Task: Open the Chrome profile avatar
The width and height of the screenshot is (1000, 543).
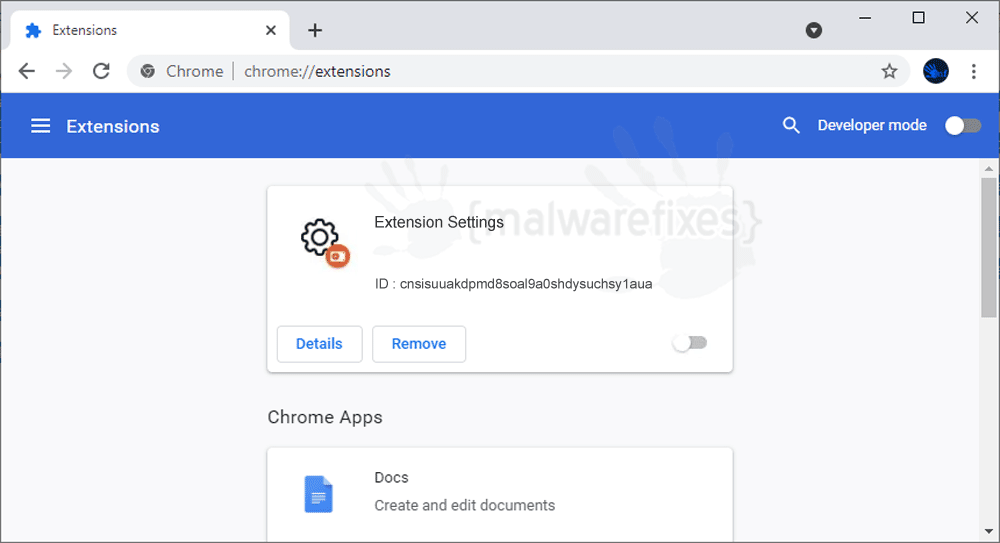Action: pos(936,71)
